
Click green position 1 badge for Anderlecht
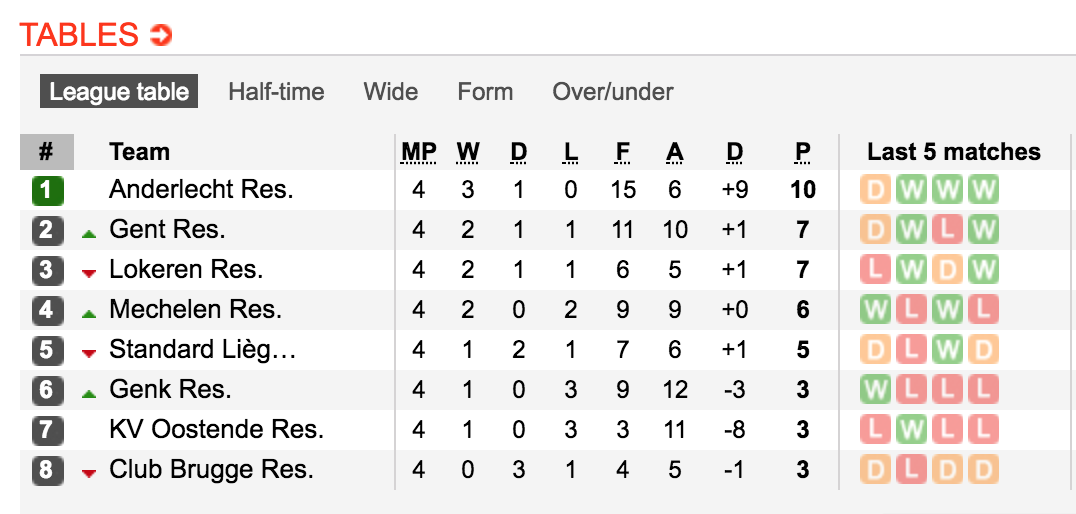pos(47,190)
